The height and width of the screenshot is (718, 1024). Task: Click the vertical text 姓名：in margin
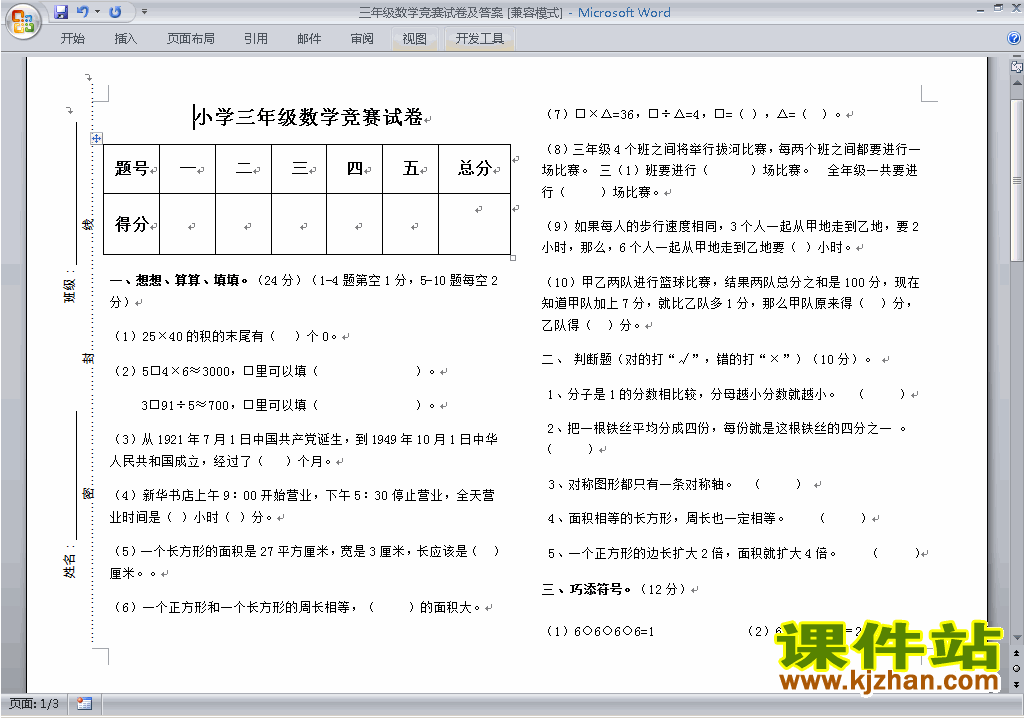click(x=69, y=562)
